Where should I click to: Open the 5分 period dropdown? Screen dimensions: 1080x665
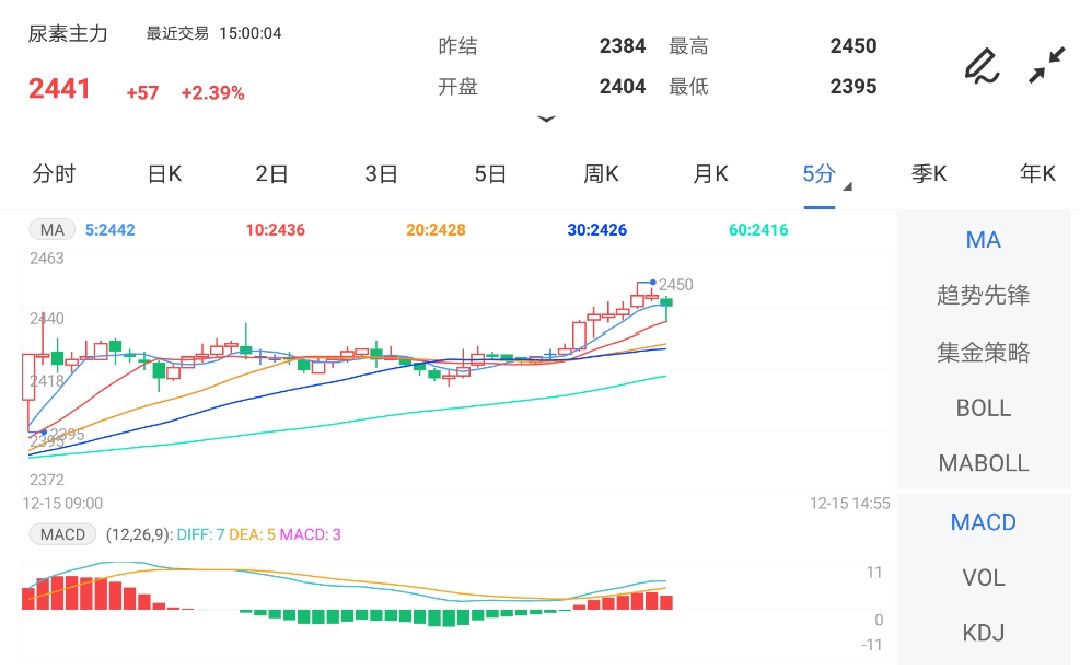click(x=820, y=174)
